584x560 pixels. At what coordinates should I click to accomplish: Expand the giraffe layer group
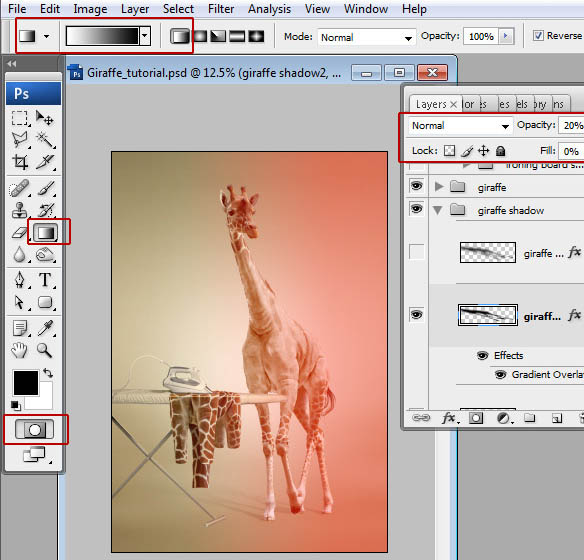coord(439,186)
